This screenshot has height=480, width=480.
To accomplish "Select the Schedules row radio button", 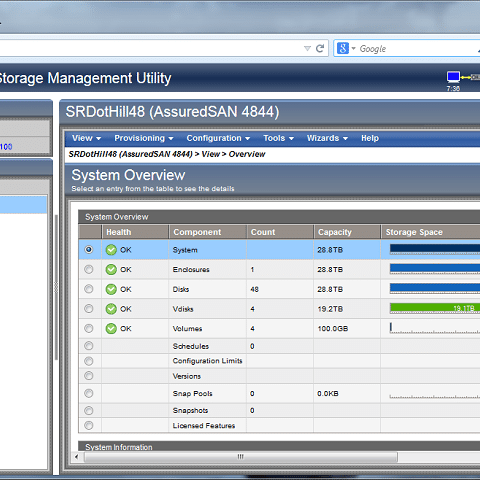I will 89,346.
